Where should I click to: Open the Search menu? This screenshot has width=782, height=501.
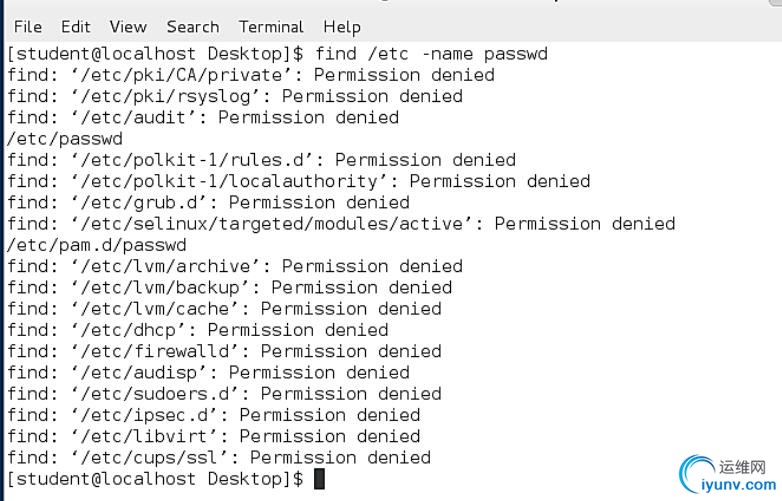point(193,26)
